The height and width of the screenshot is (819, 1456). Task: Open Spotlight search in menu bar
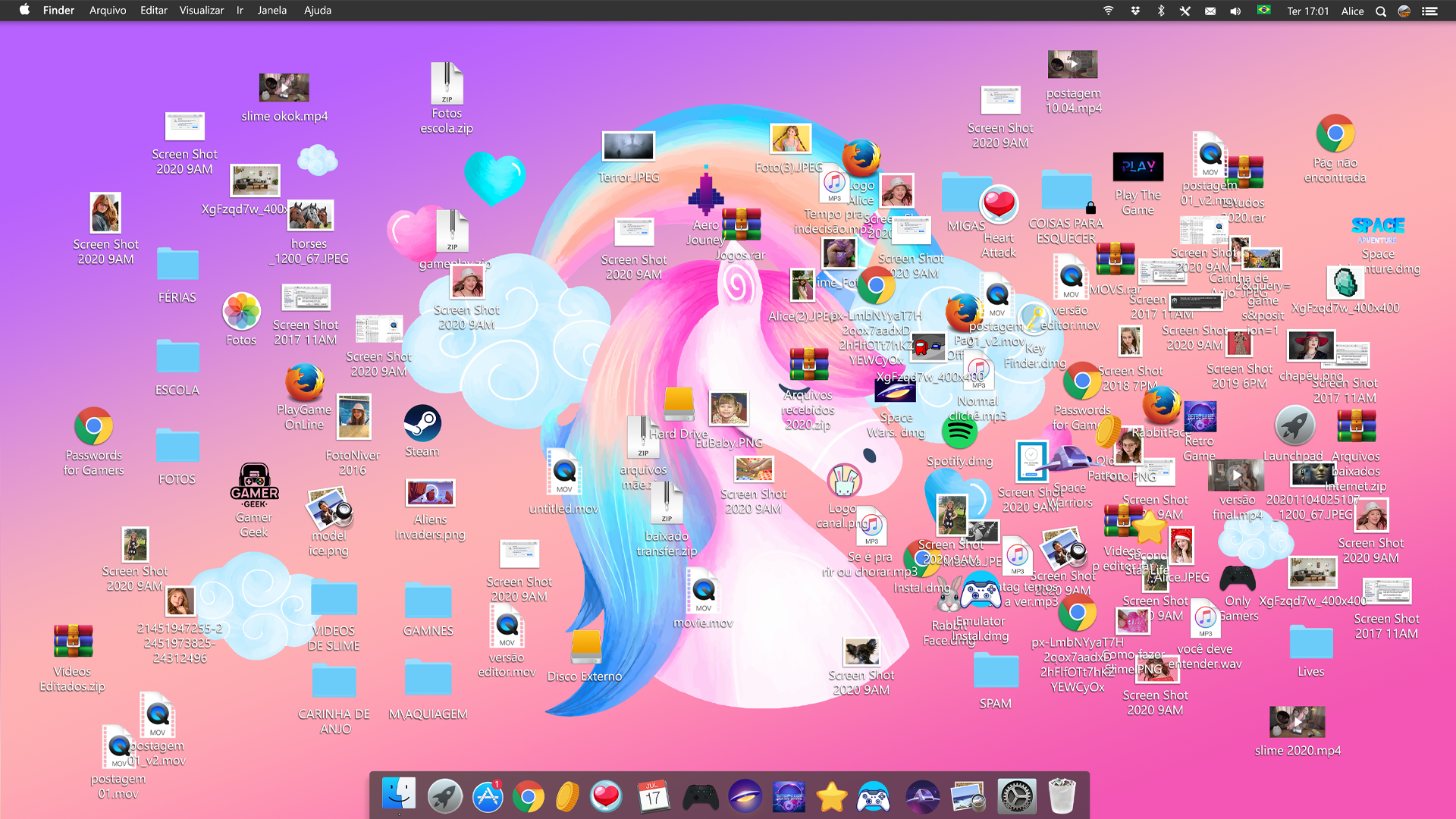click(x=1381, y=11)
